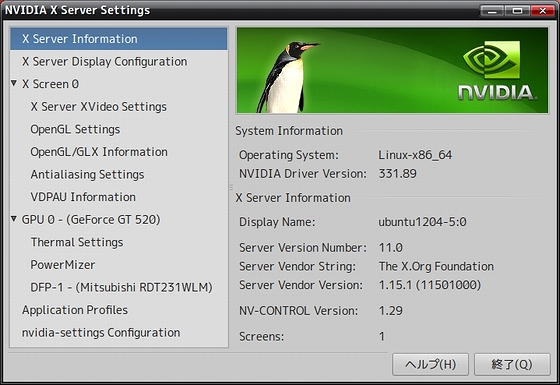
Task: Click NV-CONTROL version value 1.29
Action: (391, 311)
